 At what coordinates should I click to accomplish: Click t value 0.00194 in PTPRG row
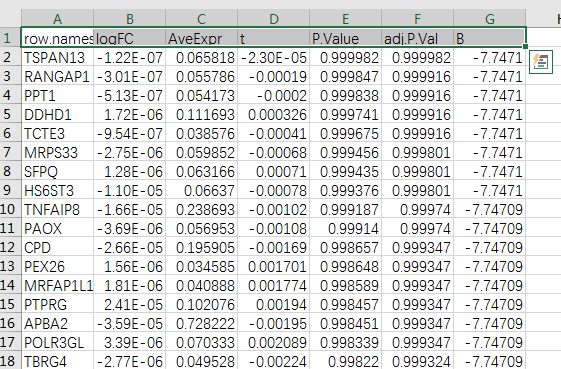tap(274, 304)
